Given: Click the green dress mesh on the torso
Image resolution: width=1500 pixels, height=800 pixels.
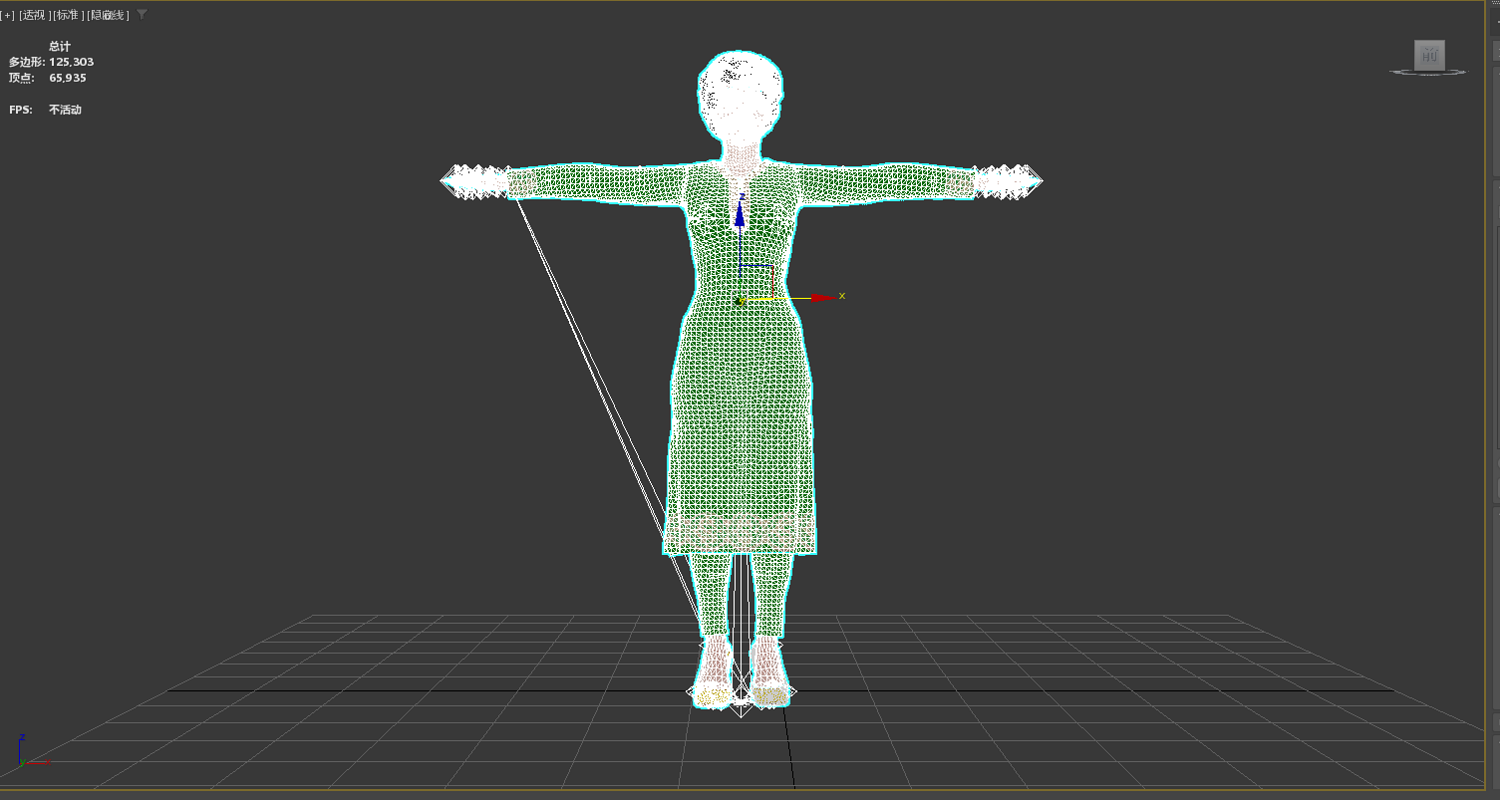Looking at the screenshot, I should [x=740, y=380].
